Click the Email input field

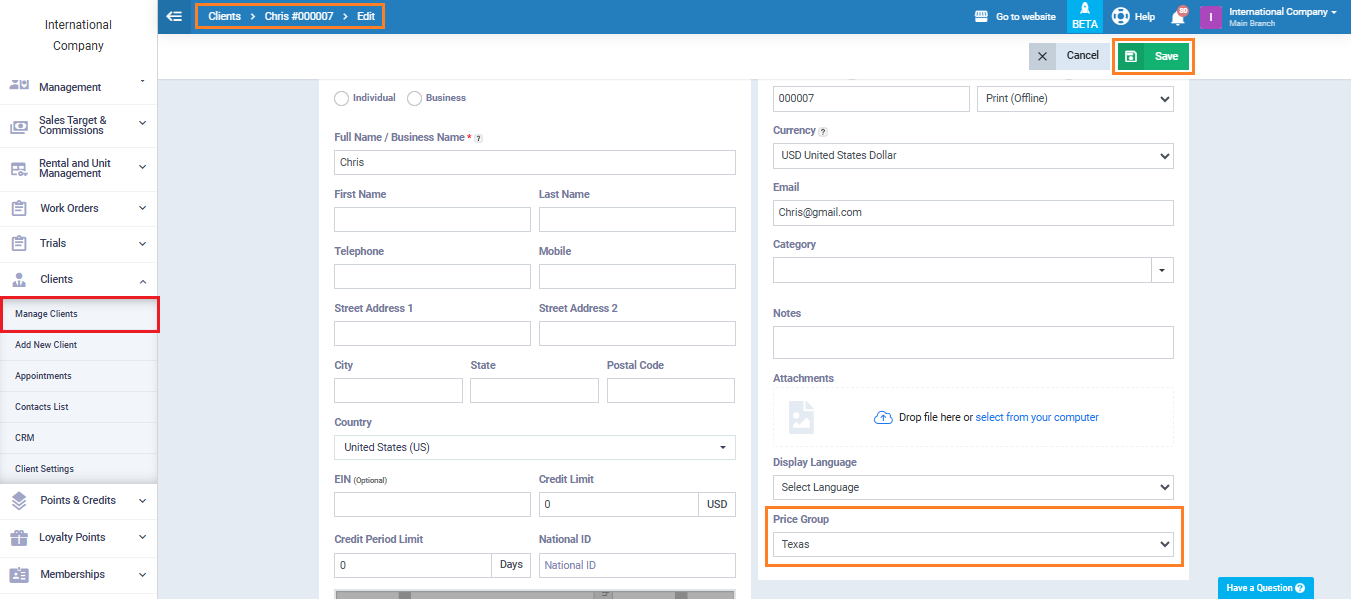(x=972, y=213)
